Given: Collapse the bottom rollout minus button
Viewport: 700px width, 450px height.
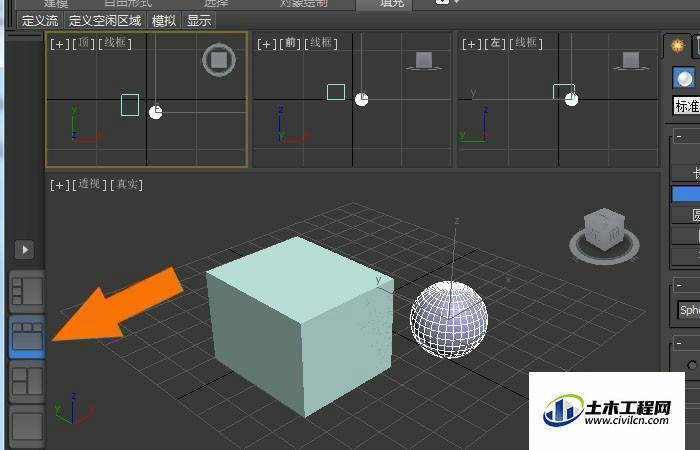Looking at the screenshot, I should (679, 343).
